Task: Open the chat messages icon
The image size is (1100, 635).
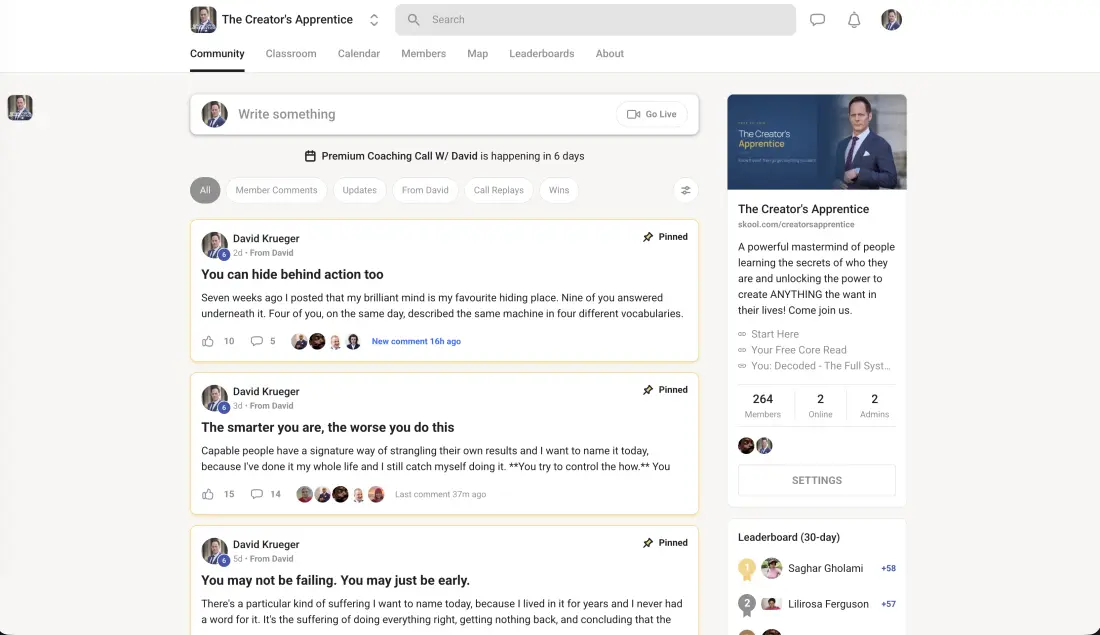Action: click(x=817, y=20)
